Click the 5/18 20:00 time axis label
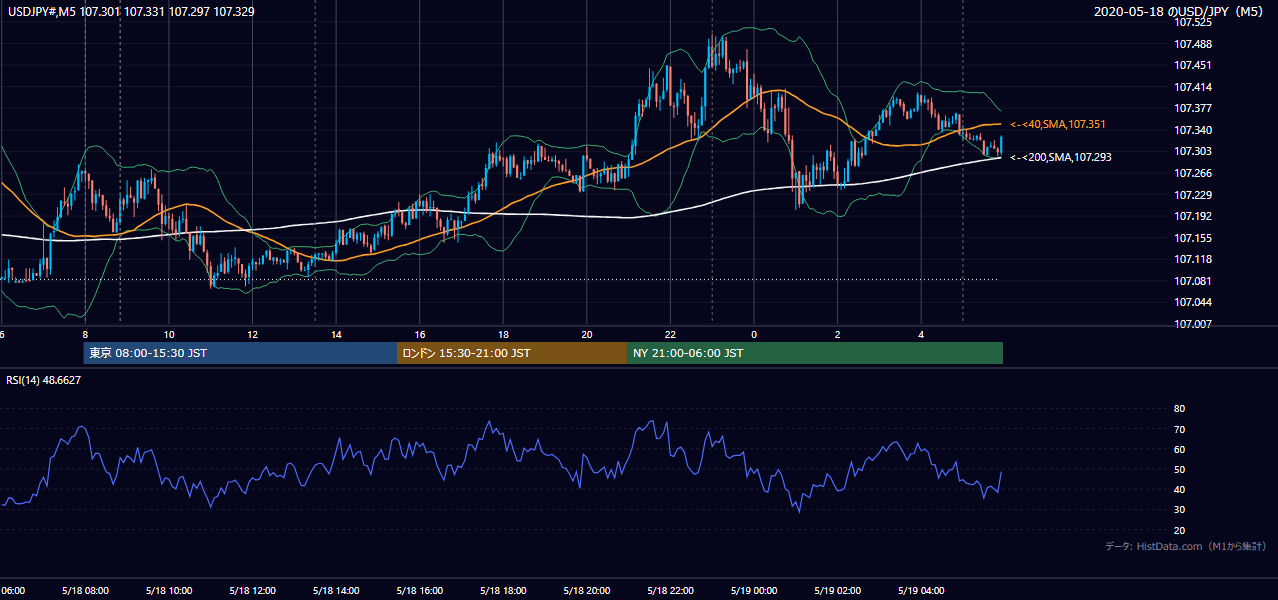Screen dimensions: 1278x600 (586, 591)
